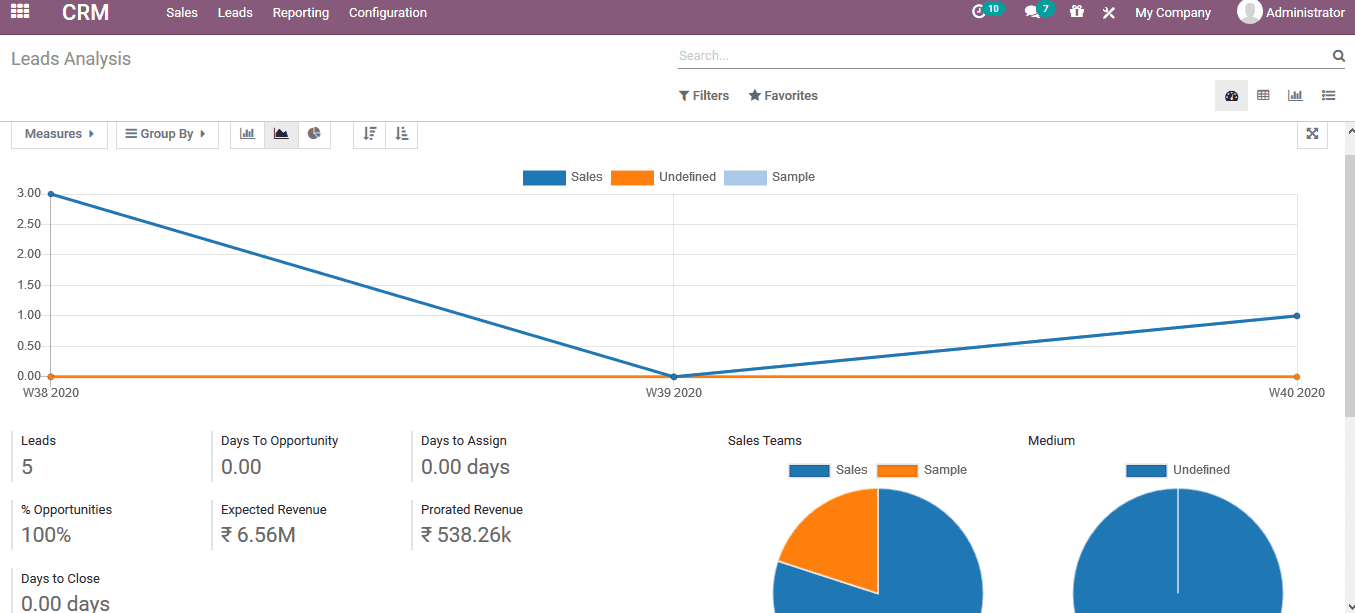Toggle the line chart type
This screenshot has width=1355, height=613.
pyautogui.click(x=281, y=134)
